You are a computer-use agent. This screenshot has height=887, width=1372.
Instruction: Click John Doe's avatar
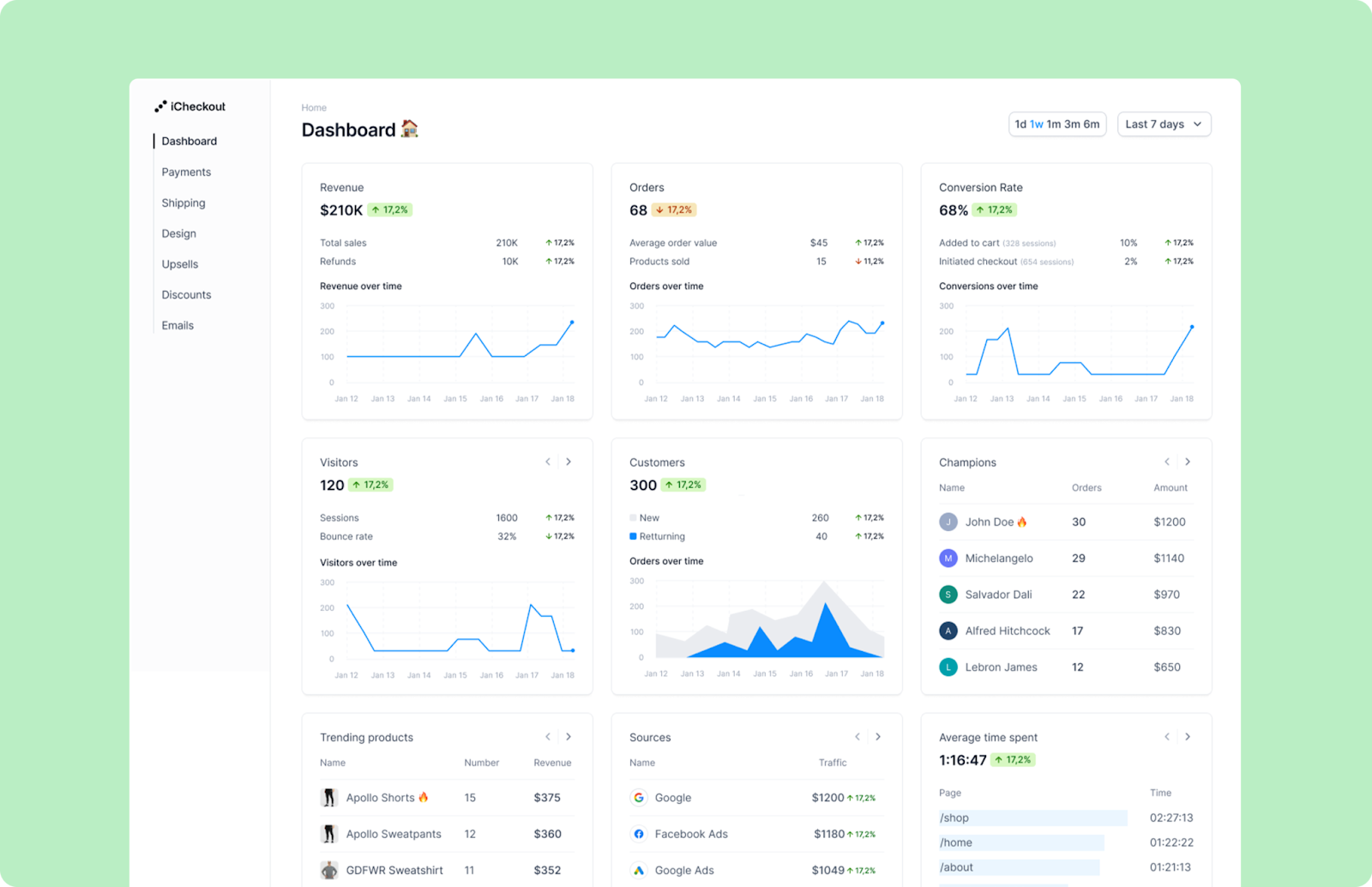948,522
